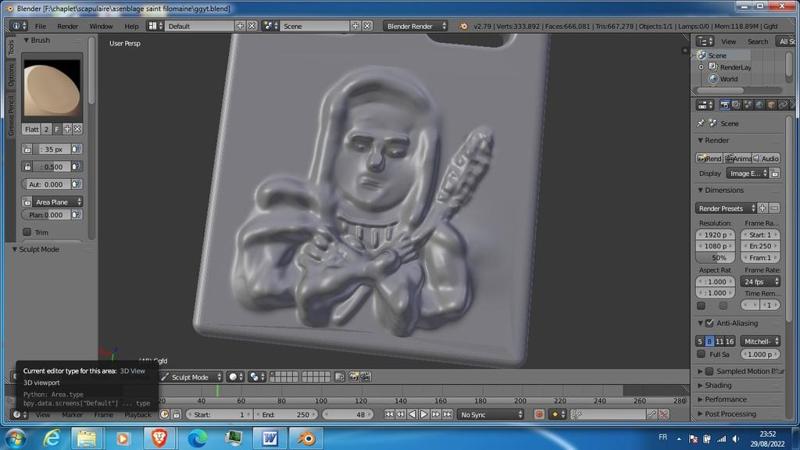Remove a render preset
The height and width of the screenshot is (450, 800).
tap(774, 208)
